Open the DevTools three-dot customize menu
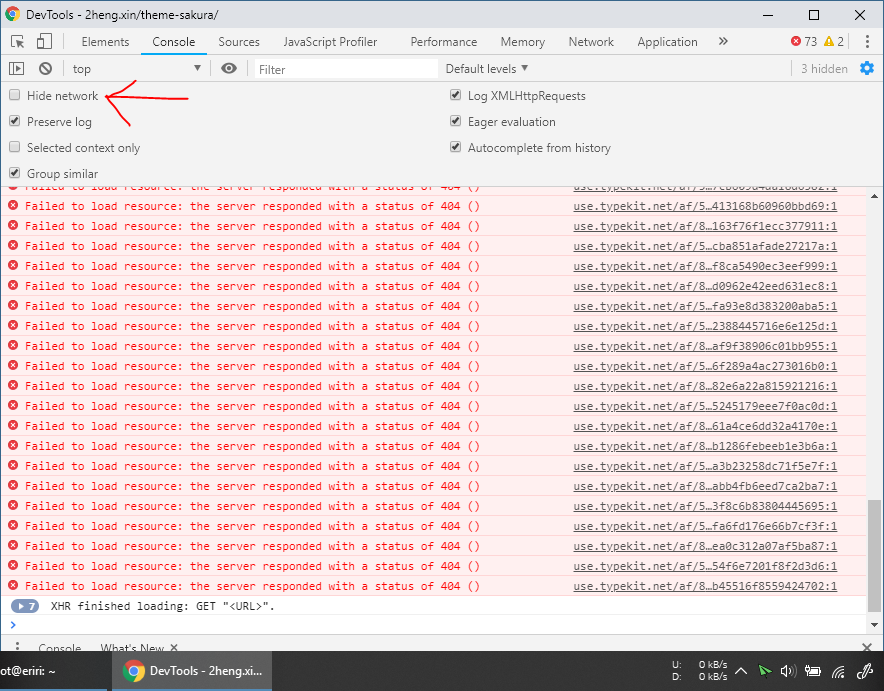The width and height of the screenshot is (884, 691). 867,42
